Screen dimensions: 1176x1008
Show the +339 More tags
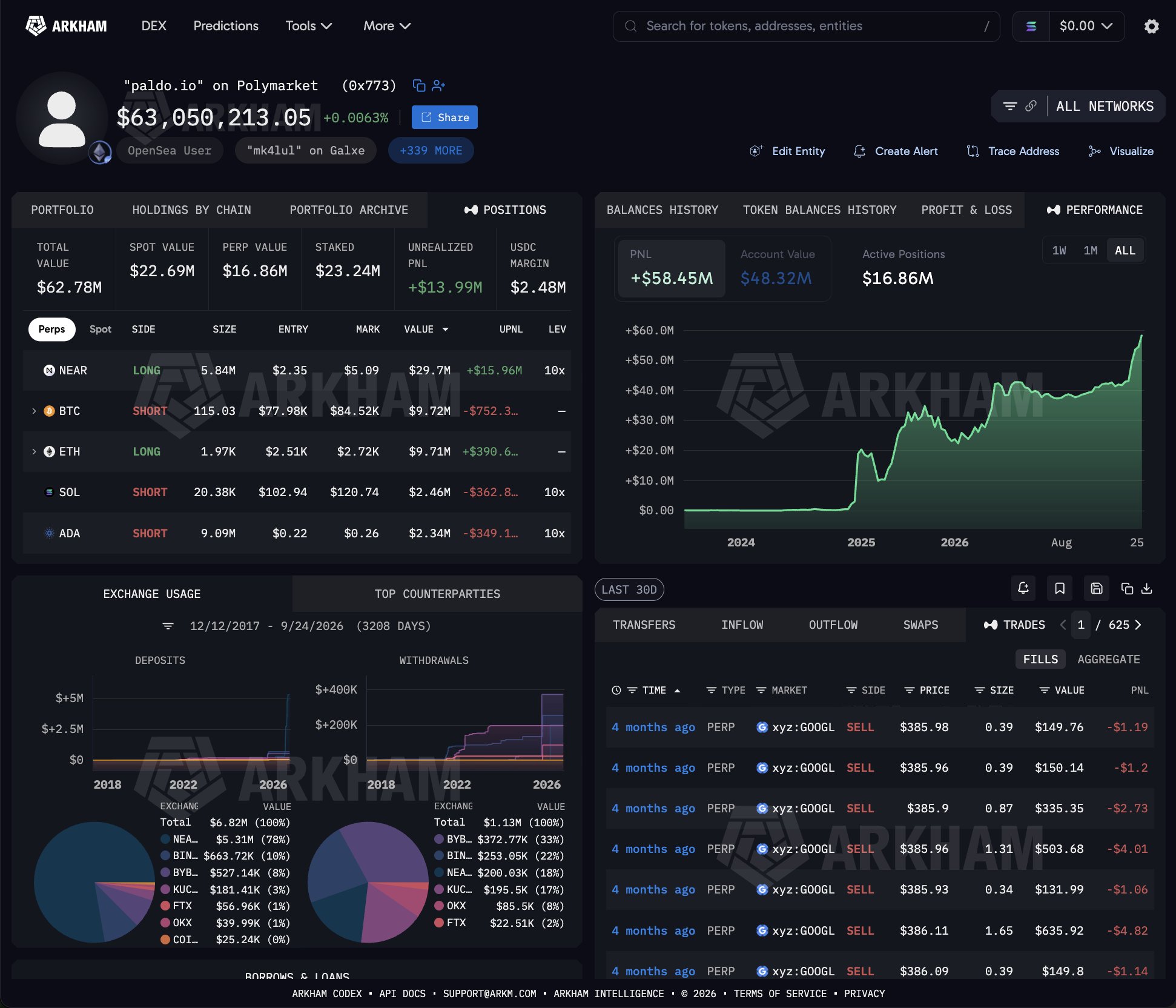click(x=431, y=150)
